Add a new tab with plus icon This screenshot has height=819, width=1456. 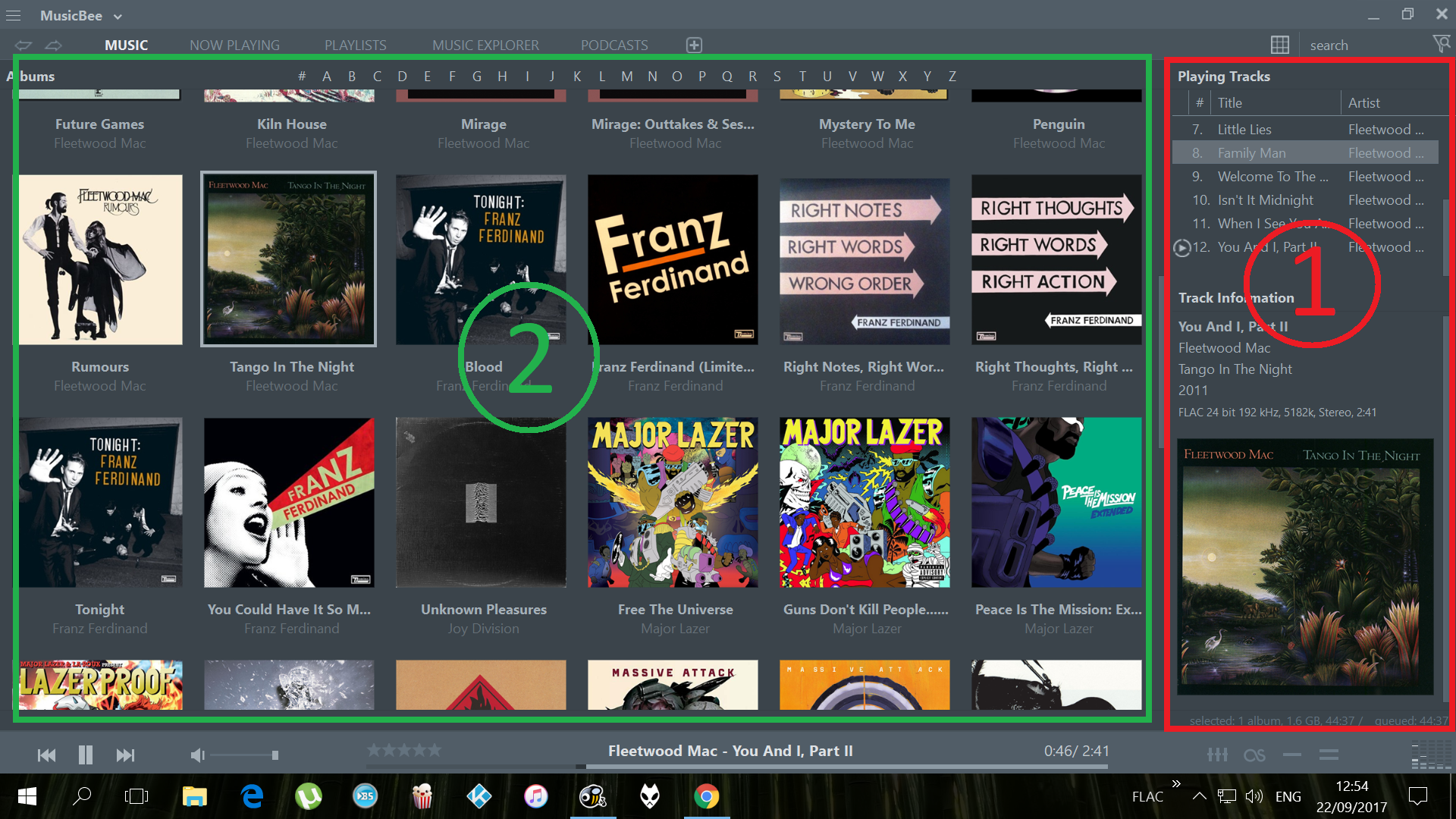[x=694, y=45]
